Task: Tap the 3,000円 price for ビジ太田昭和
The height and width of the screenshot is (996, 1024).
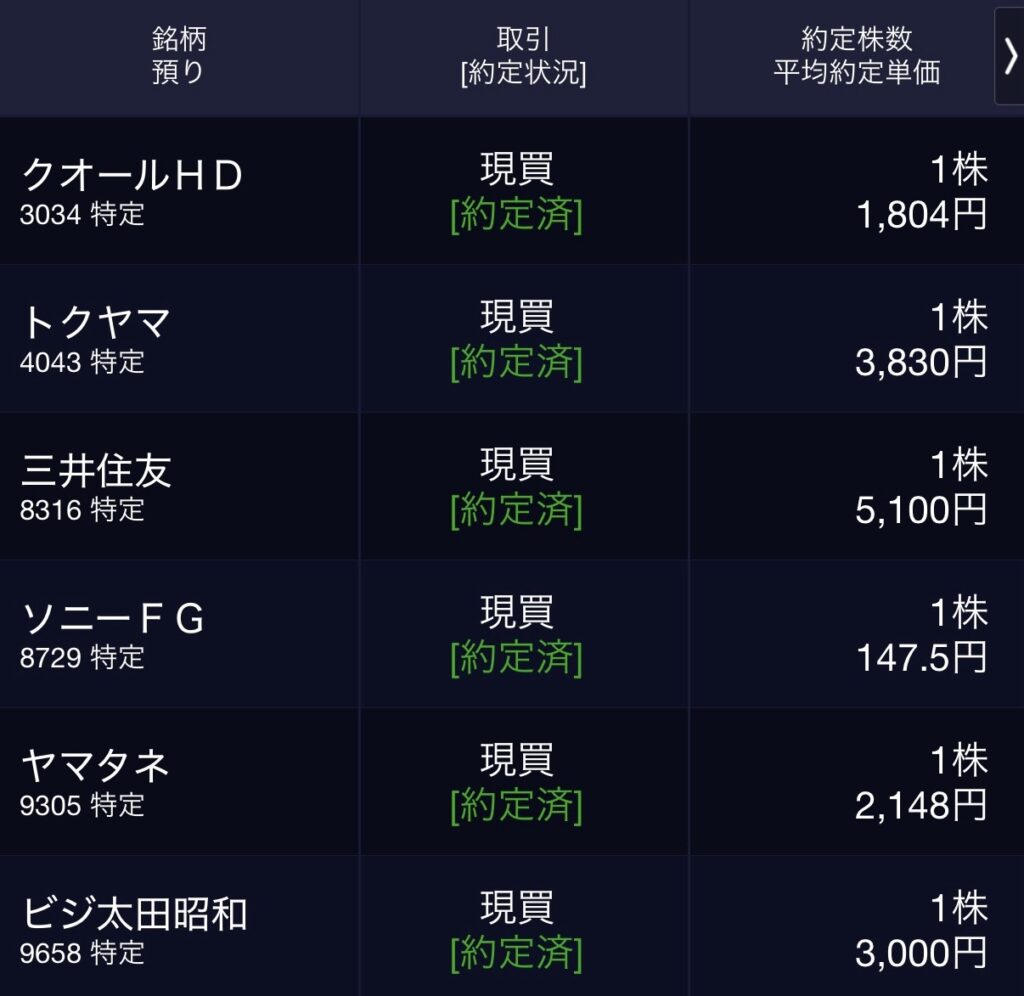Action: click(921, 952)
